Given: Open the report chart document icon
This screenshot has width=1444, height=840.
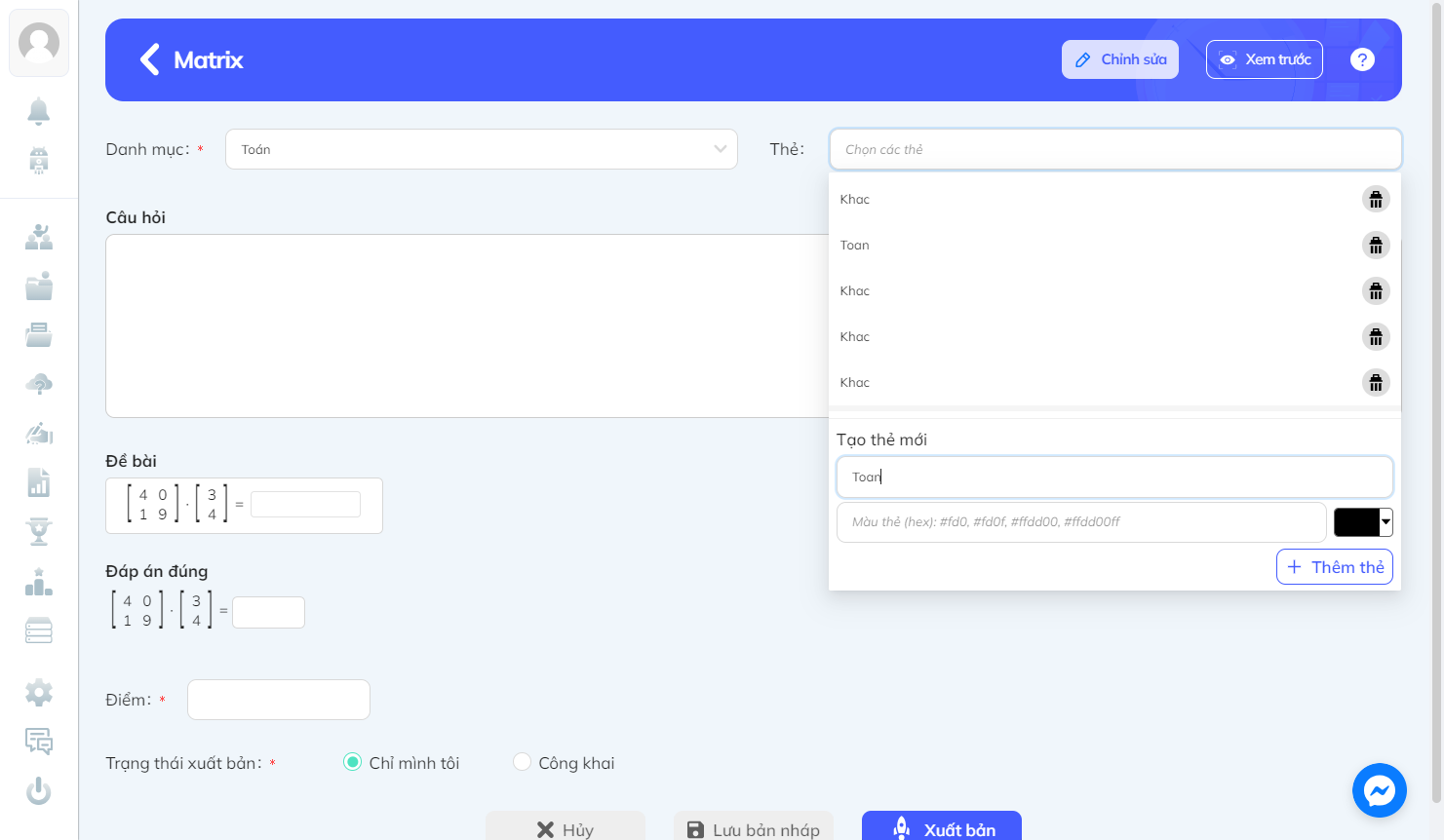Looking at the screenshot, I should 39,482.
